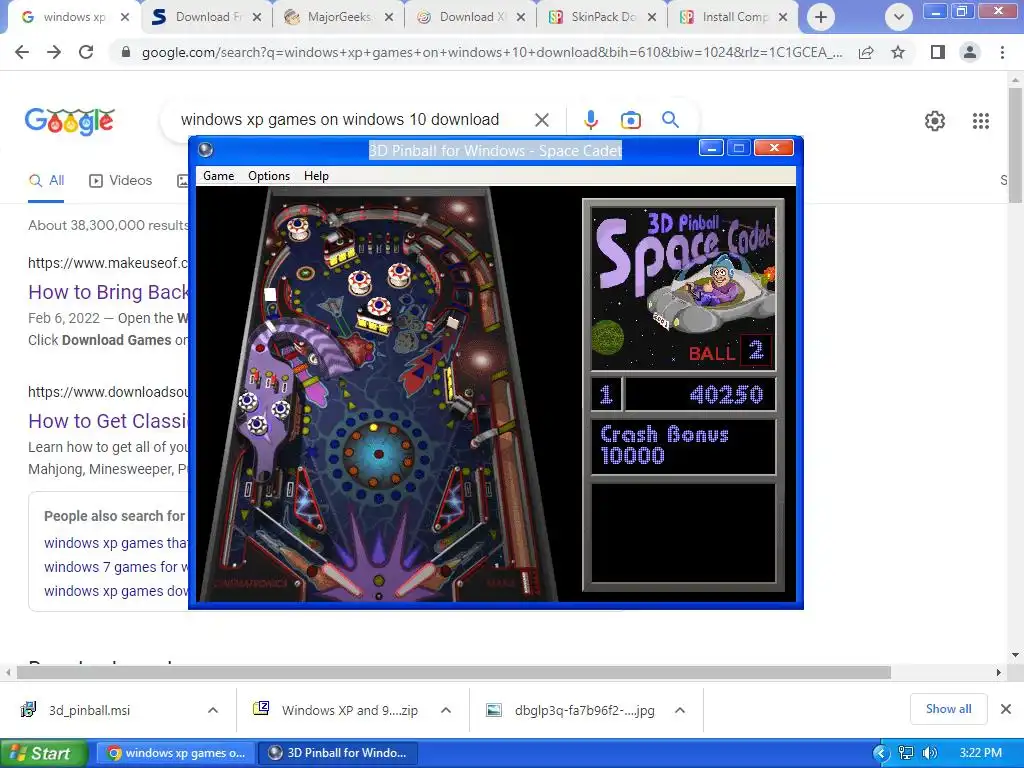Close the downloads bar

tap(1006, 709)
